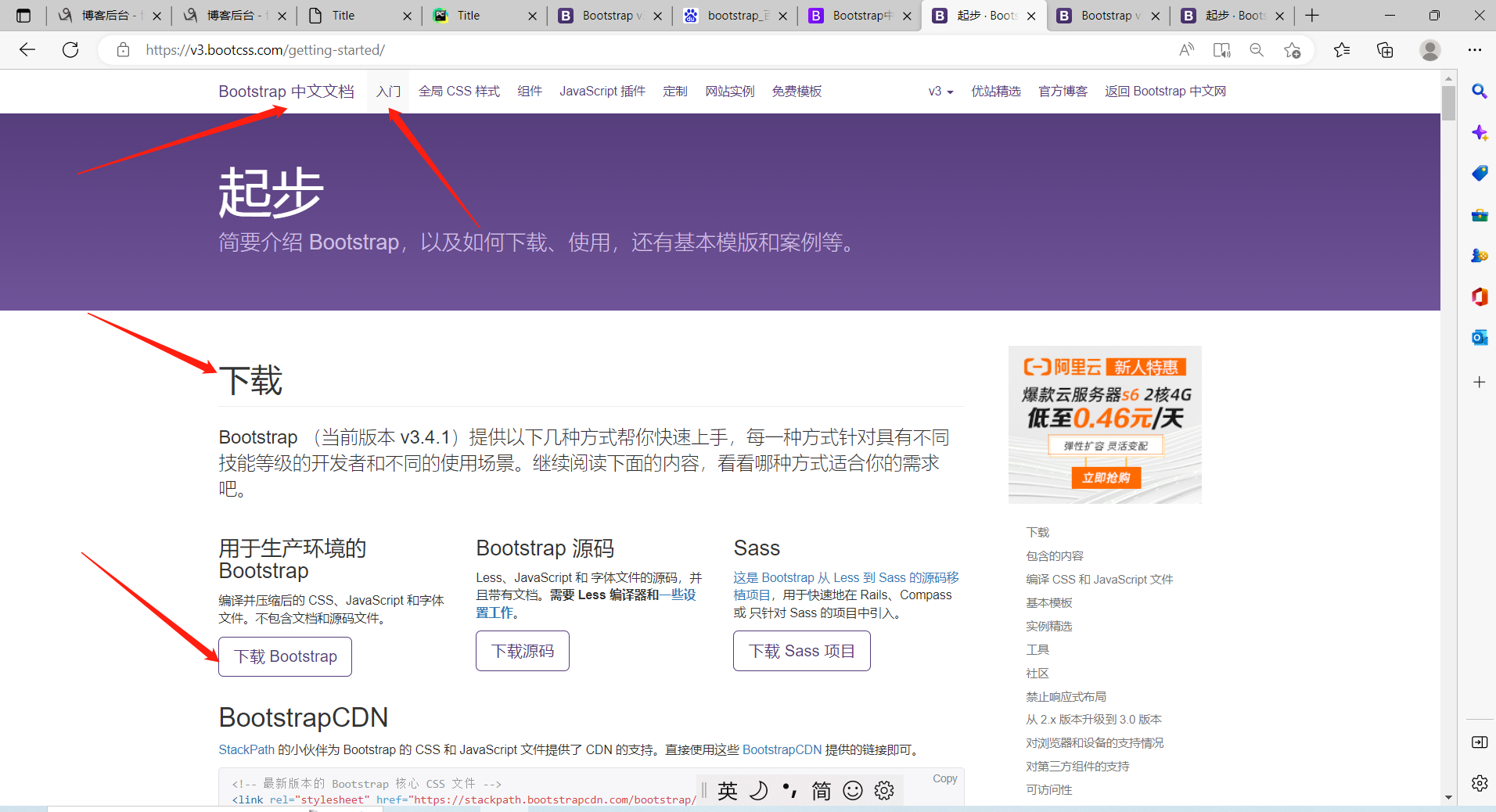The image size is (1496, 812).
Task: Click the scrollbar up arrow
Action: (x=1448, y=77)
